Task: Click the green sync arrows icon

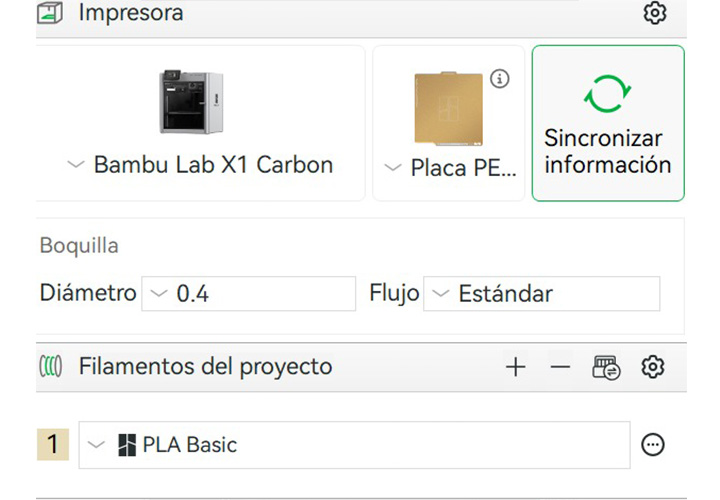Action: click(x=607, y=93)
